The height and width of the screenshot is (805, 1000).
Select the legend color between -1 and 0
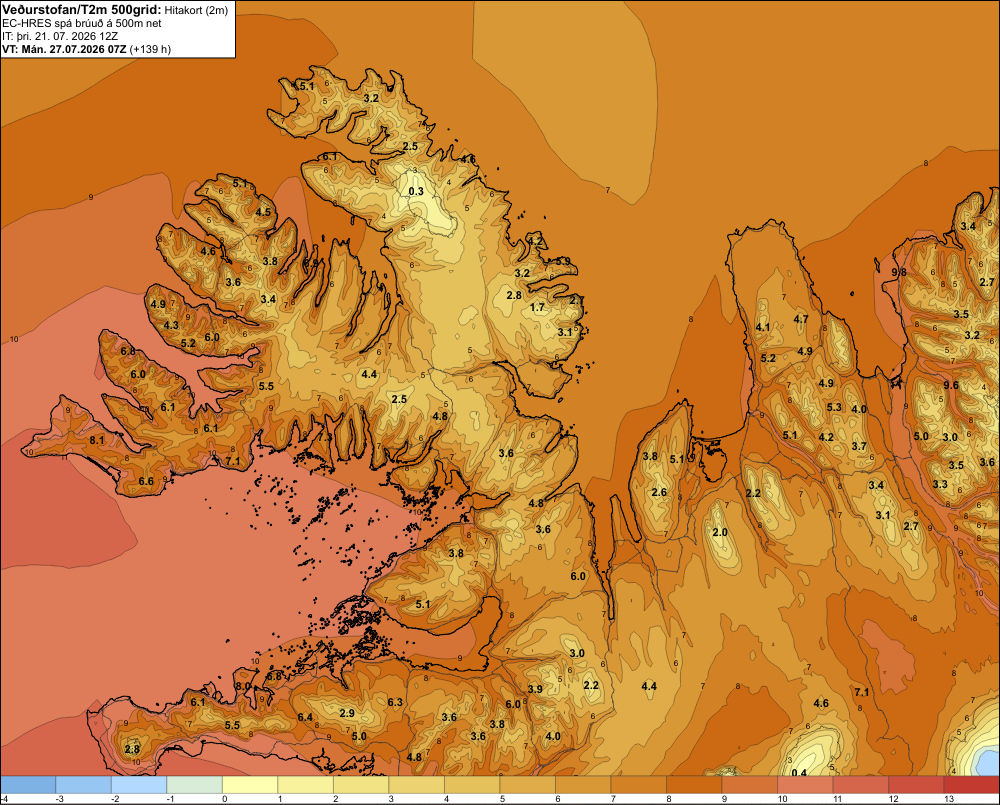pos(195,785)
